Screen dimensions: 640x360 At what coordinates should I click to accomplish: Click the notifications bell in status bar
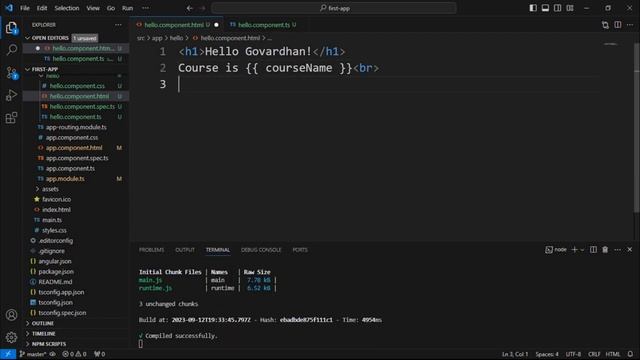click(x=631, y=354)
